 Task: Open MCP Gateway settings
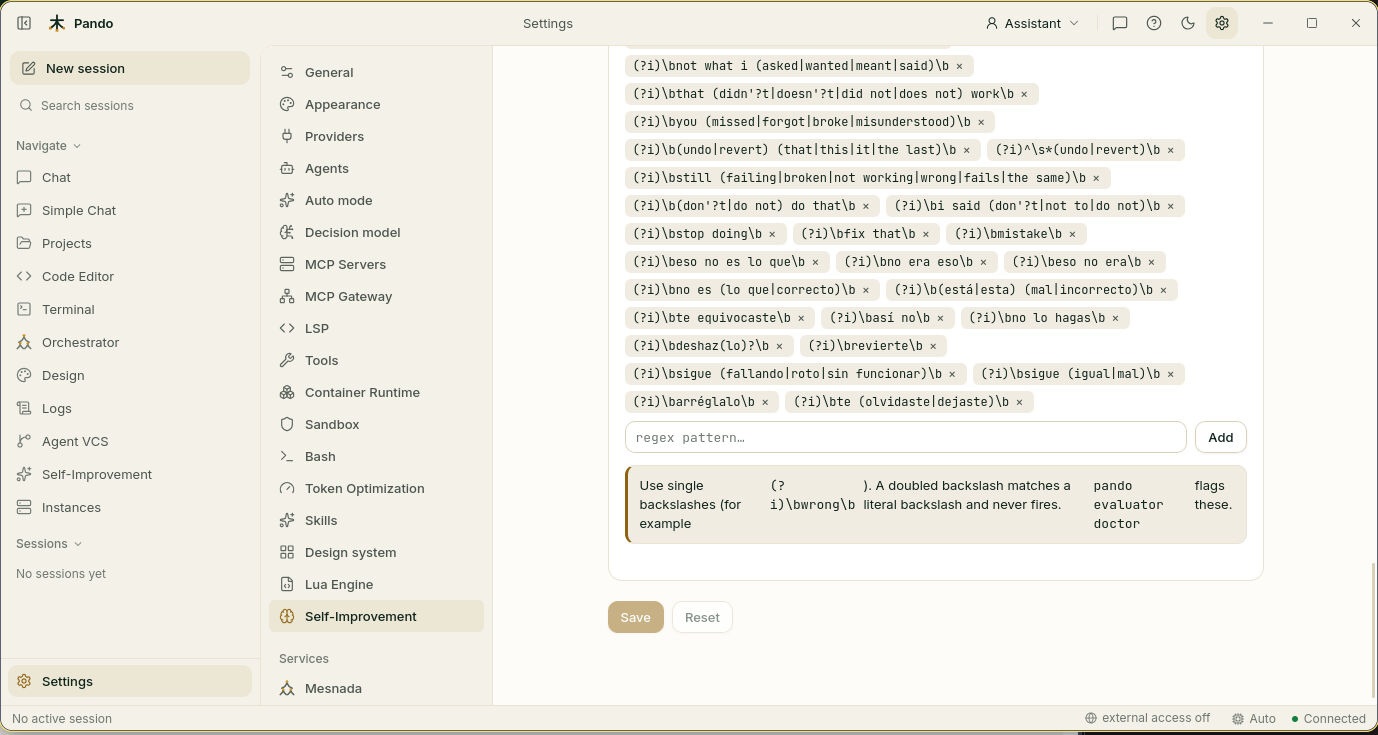[x=376, y=296]
